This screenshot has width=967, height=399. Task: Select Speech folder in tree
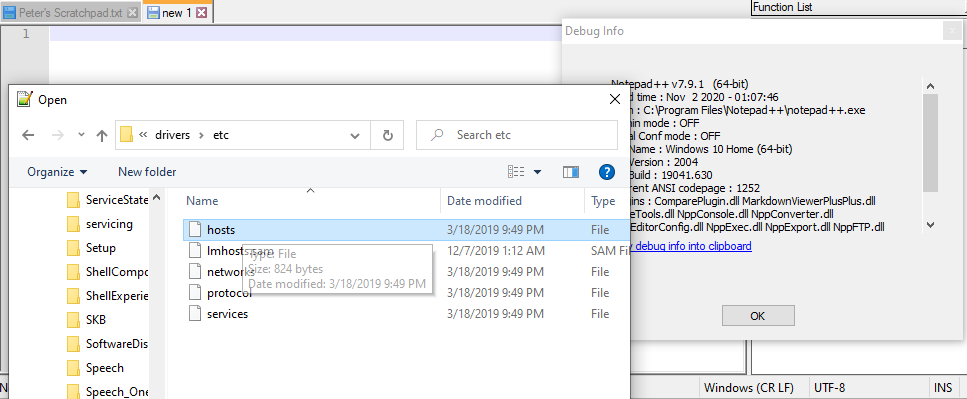[96, 368]
